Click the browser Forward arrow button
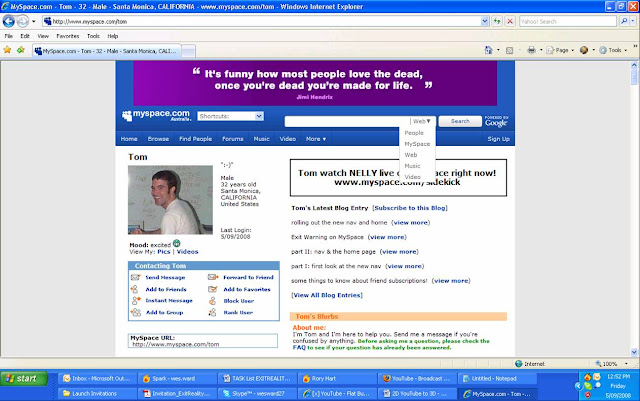Image resolution: width=640 pixels, height=401 pixels. [23, 21]
